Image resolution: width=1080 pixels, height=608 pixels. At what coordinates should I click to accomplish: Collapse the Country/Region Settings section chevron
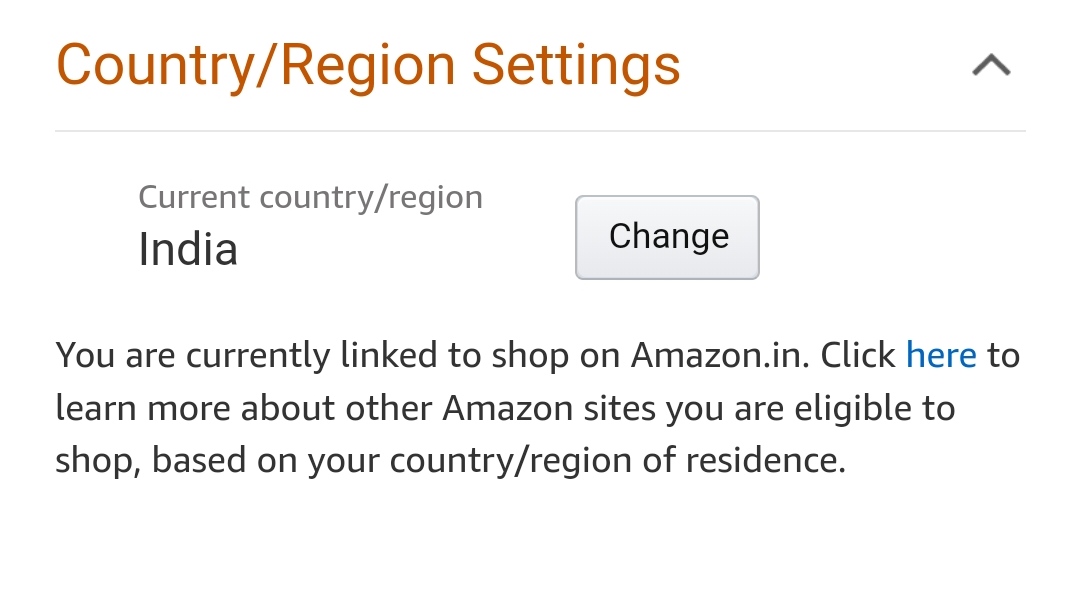tap(991, 67)
